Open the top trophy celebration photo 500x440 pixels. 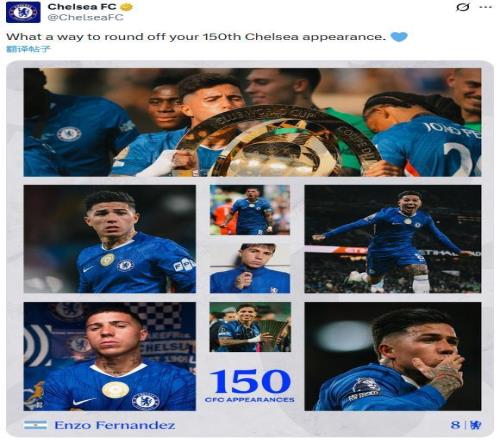point(252,122)
